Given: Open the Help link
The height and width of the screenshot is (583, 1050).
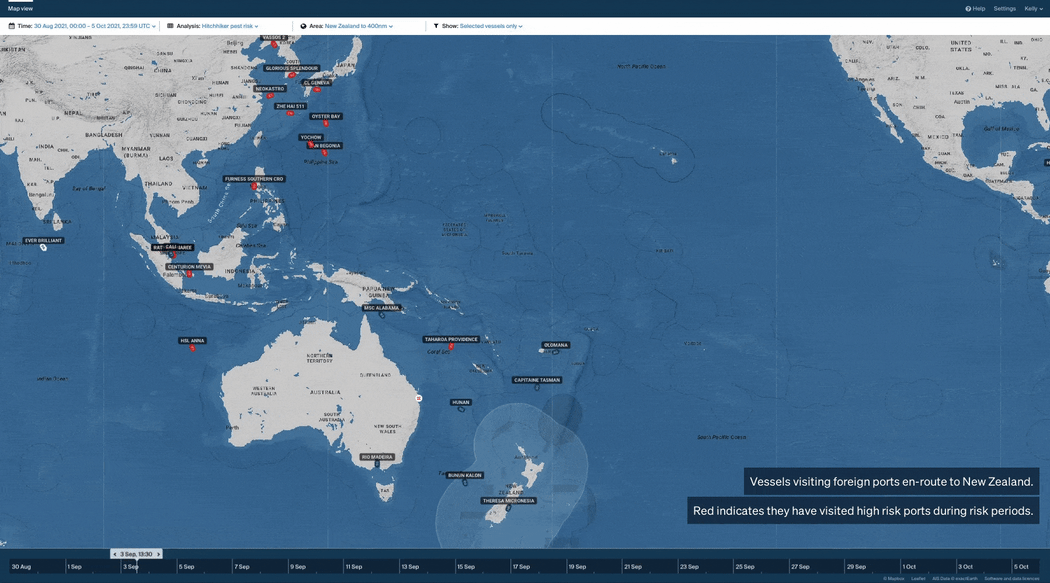Looking at the screenshot, I should tap(975, 9).
